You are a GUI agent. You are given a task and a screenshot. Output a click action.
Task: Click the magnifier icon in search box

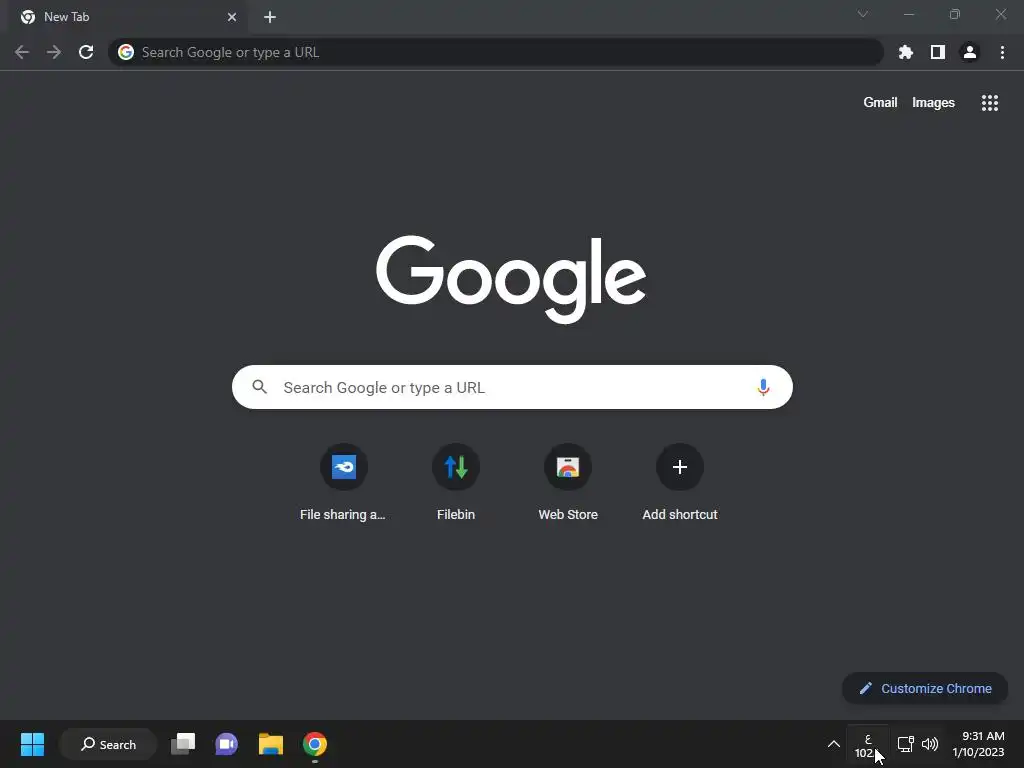[260, 387]
